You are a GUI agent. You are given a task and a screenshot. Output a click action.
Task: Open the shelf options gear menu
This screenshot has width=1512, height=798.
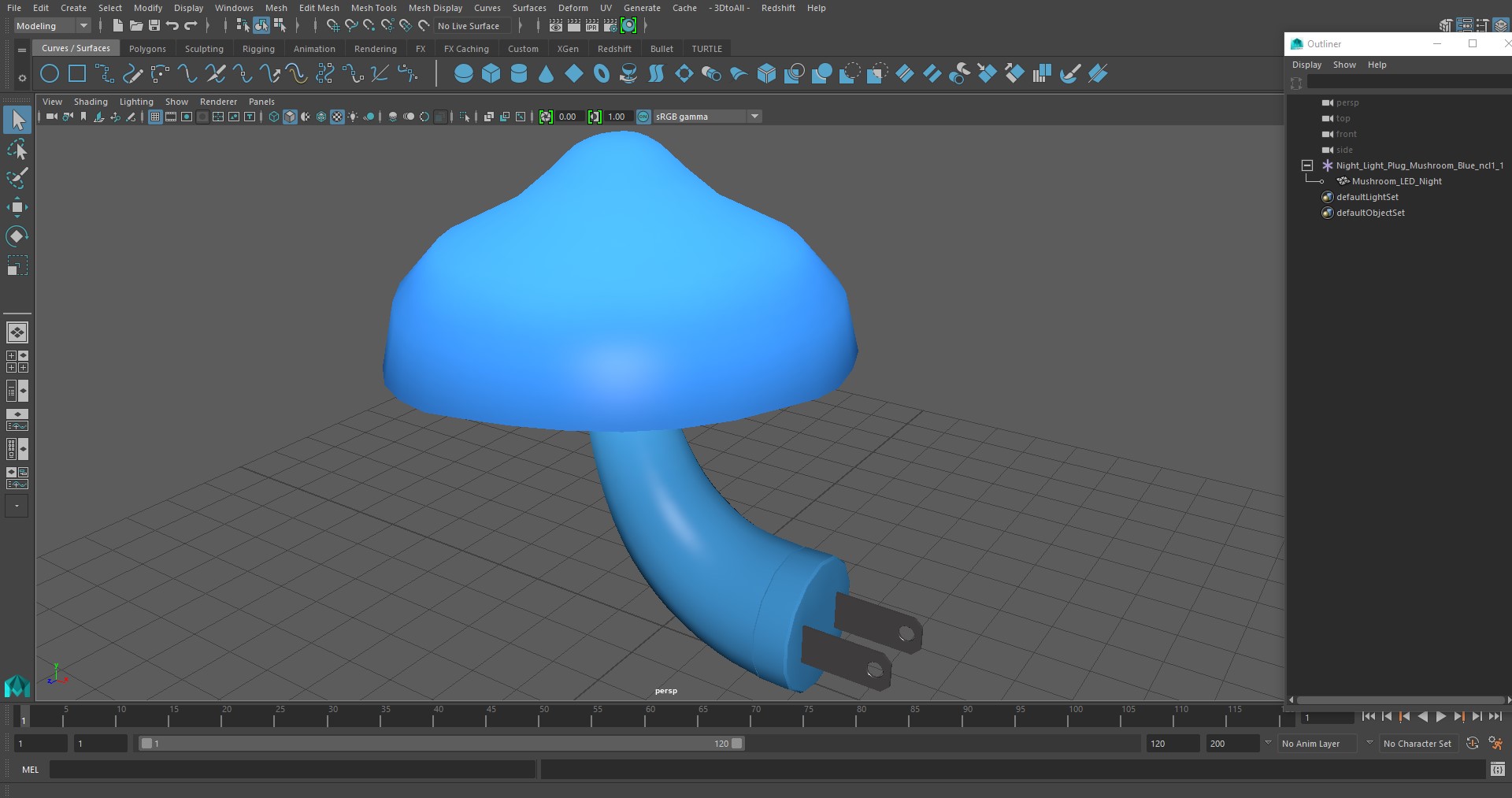point(22,77)
